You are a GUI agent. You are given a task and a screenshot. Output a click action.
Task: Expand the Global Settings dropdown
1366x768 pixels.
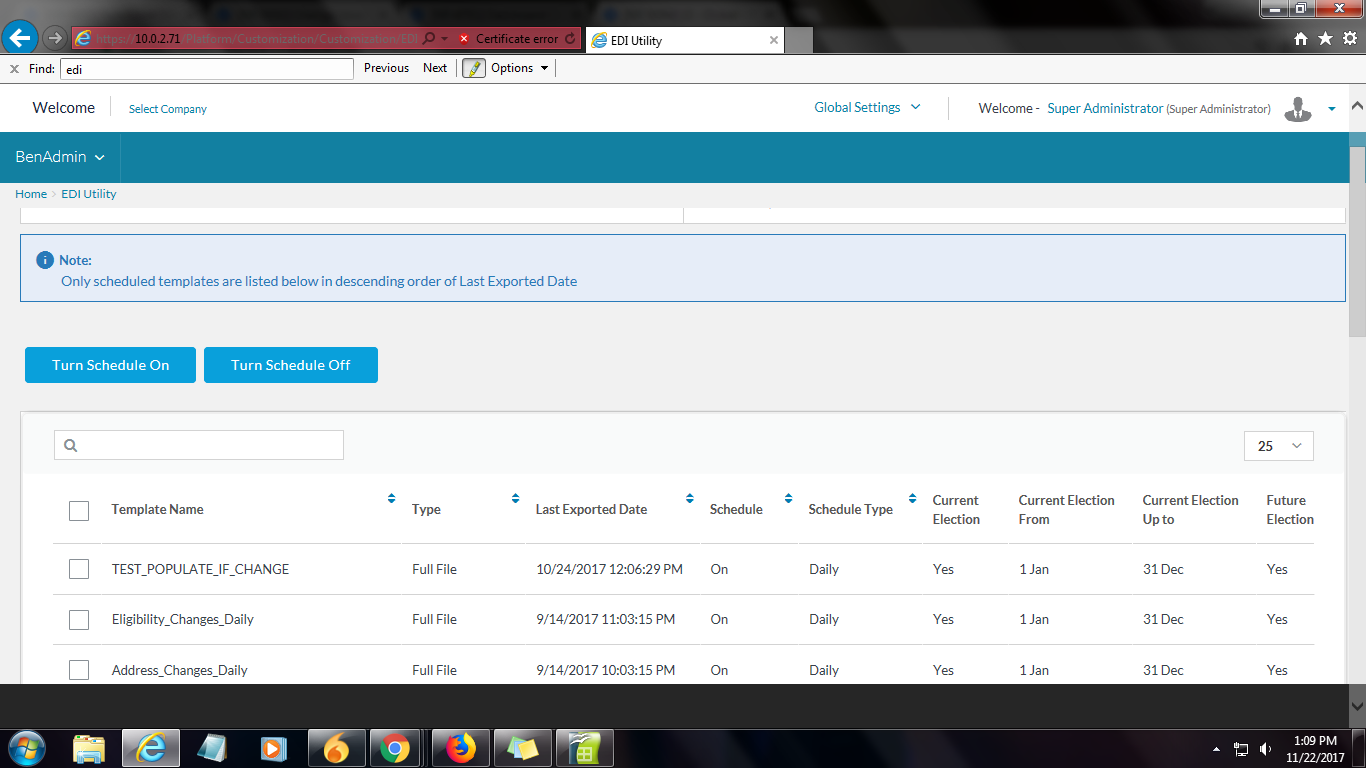(x=867, y=108)
